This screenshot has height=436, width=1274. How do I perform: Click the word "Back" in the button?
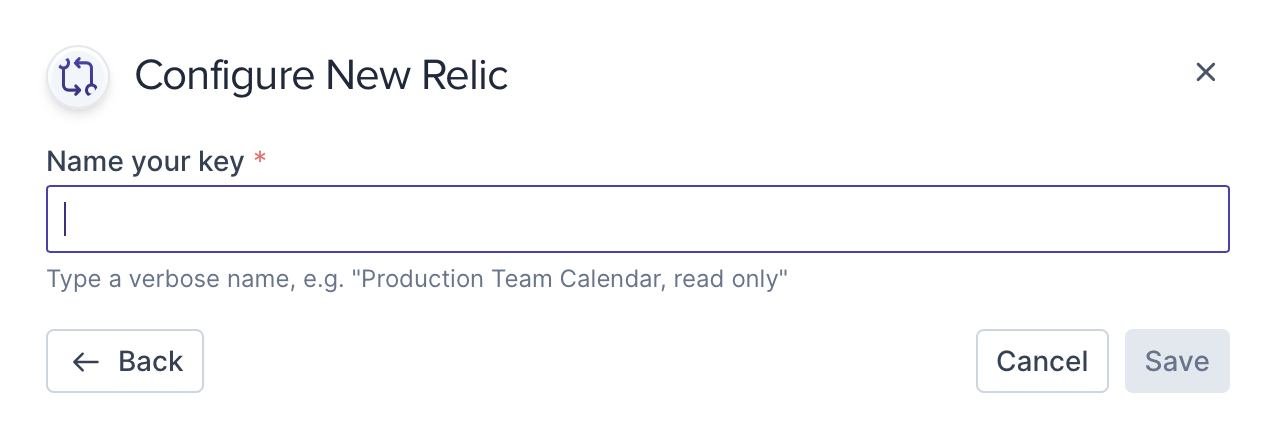click(x=150, y=362)
